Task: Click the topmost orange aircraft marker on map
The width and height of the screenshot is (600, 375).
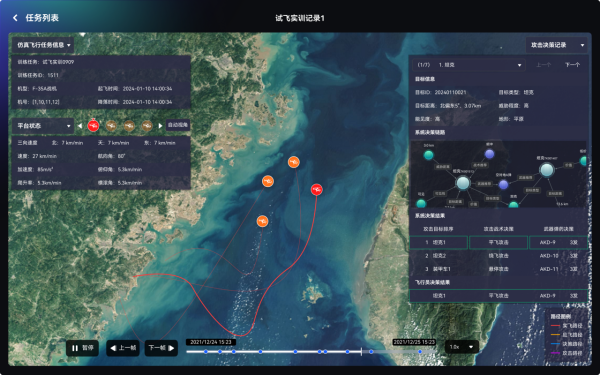Action: coord(293,162)
